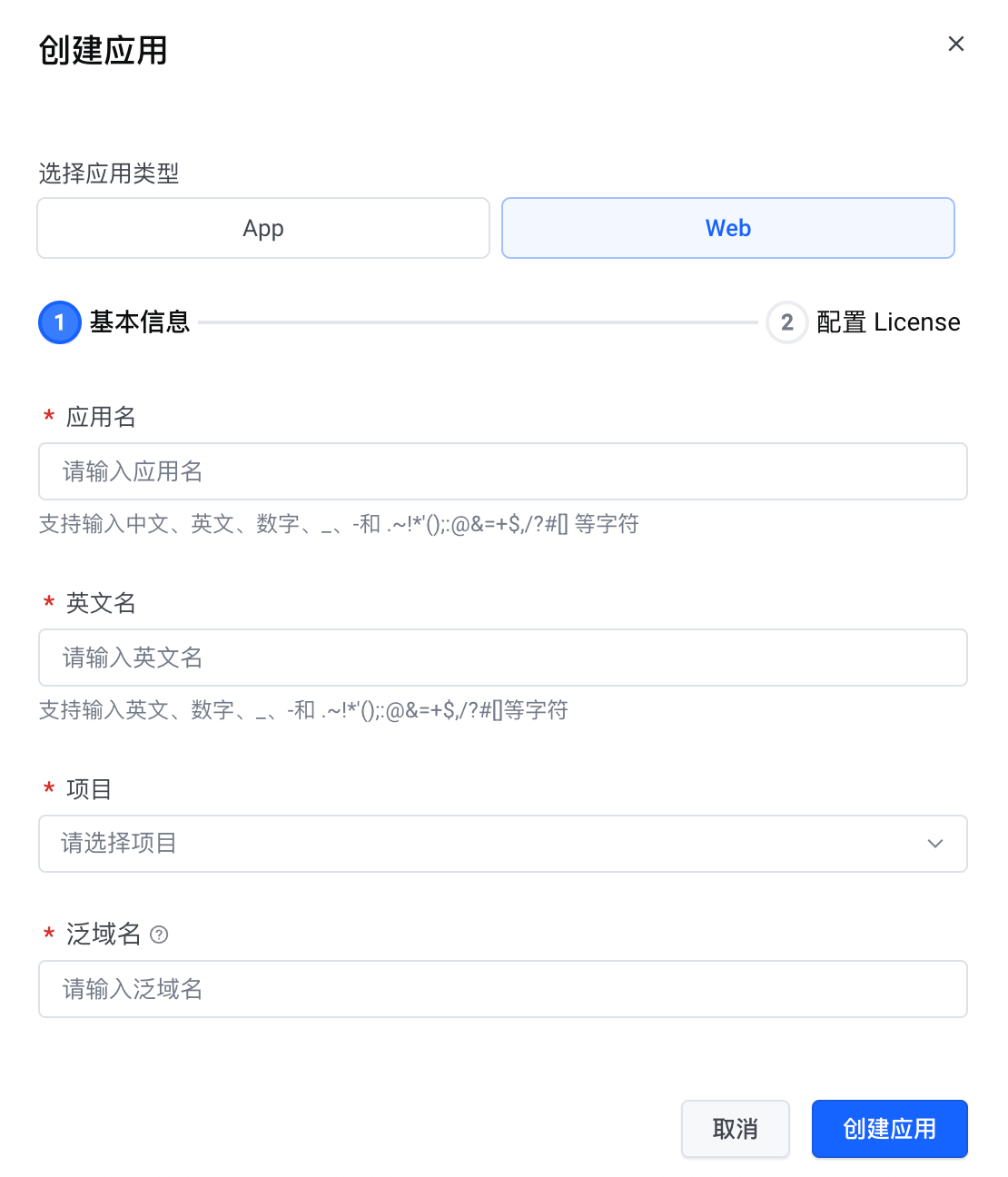1008x1177 pixels.
Task: Click the step 2 circle icon
Action: coord(786,322)
